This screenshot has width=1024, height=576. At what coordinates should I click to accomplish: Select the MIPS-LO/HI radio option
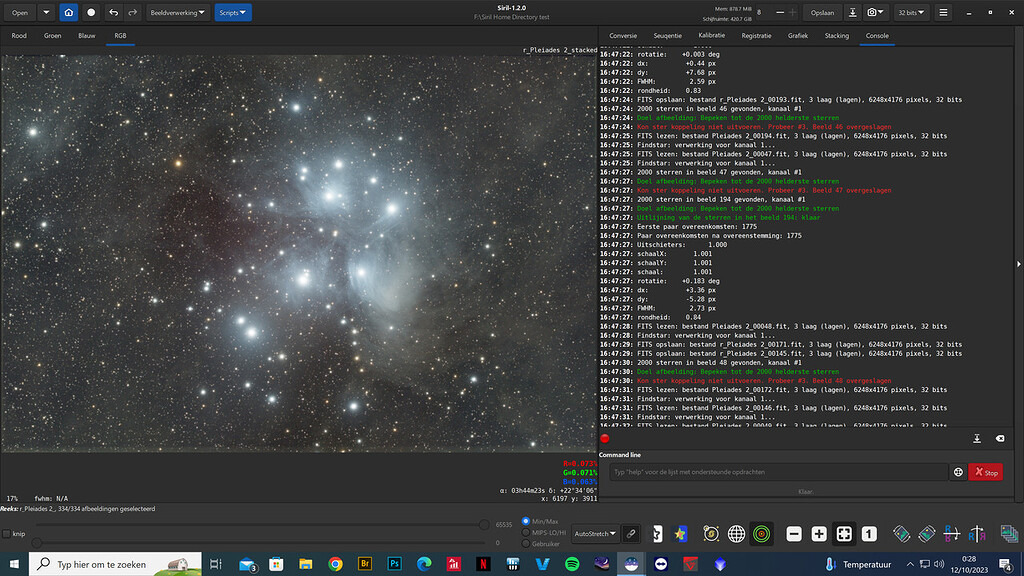[526, 533]
